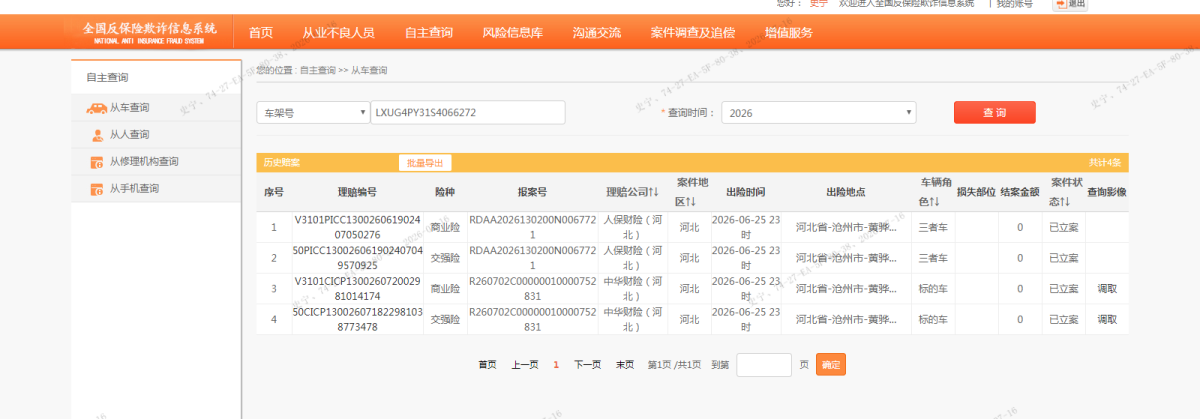The height and width of the screenshot is (419, 1200).
Task: Sort by the 车辆角色 column header
Action: [934, 192]
